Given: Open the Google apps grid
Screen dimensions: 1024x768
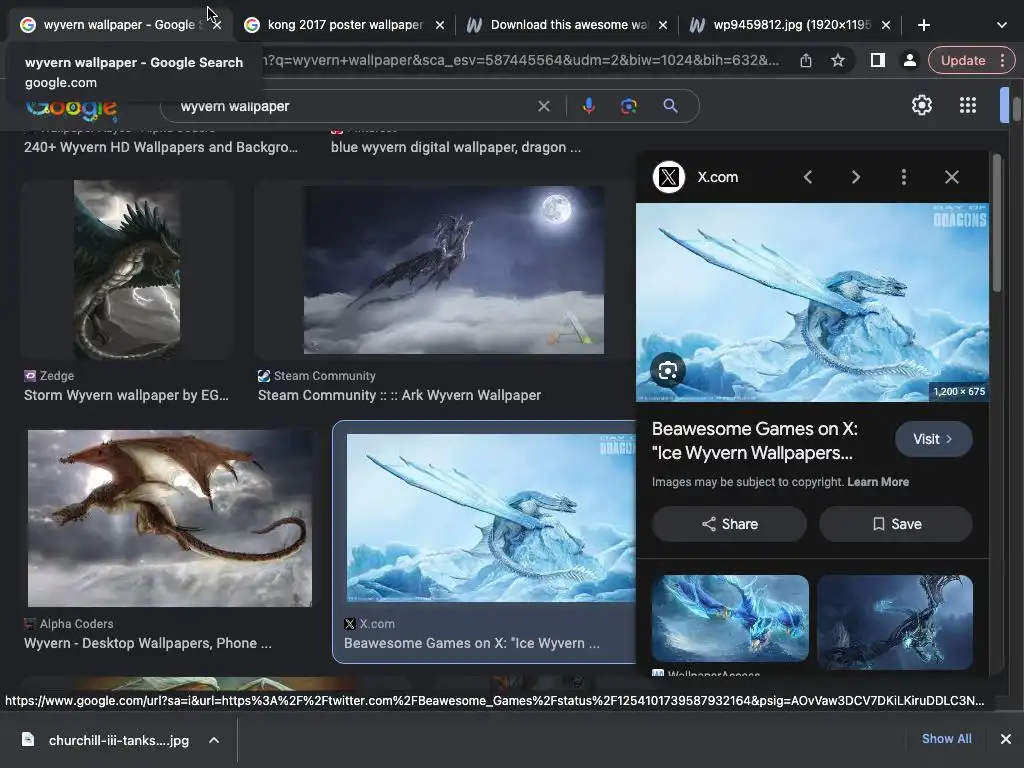Looking at the screenshot, I should click(967, 105).
